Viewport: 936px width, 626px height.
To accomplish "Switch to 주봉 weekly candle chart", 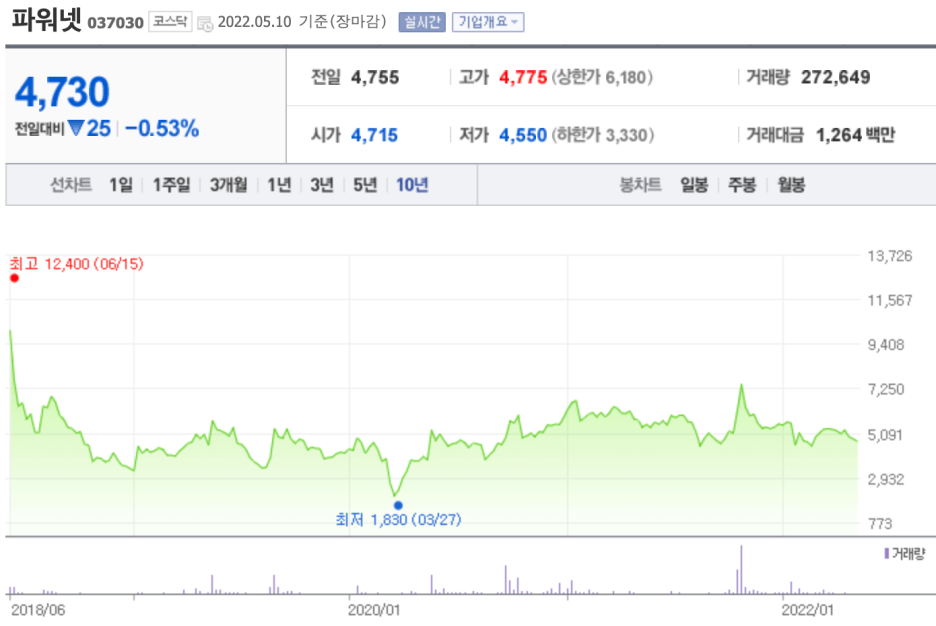I will pos(742,185).
